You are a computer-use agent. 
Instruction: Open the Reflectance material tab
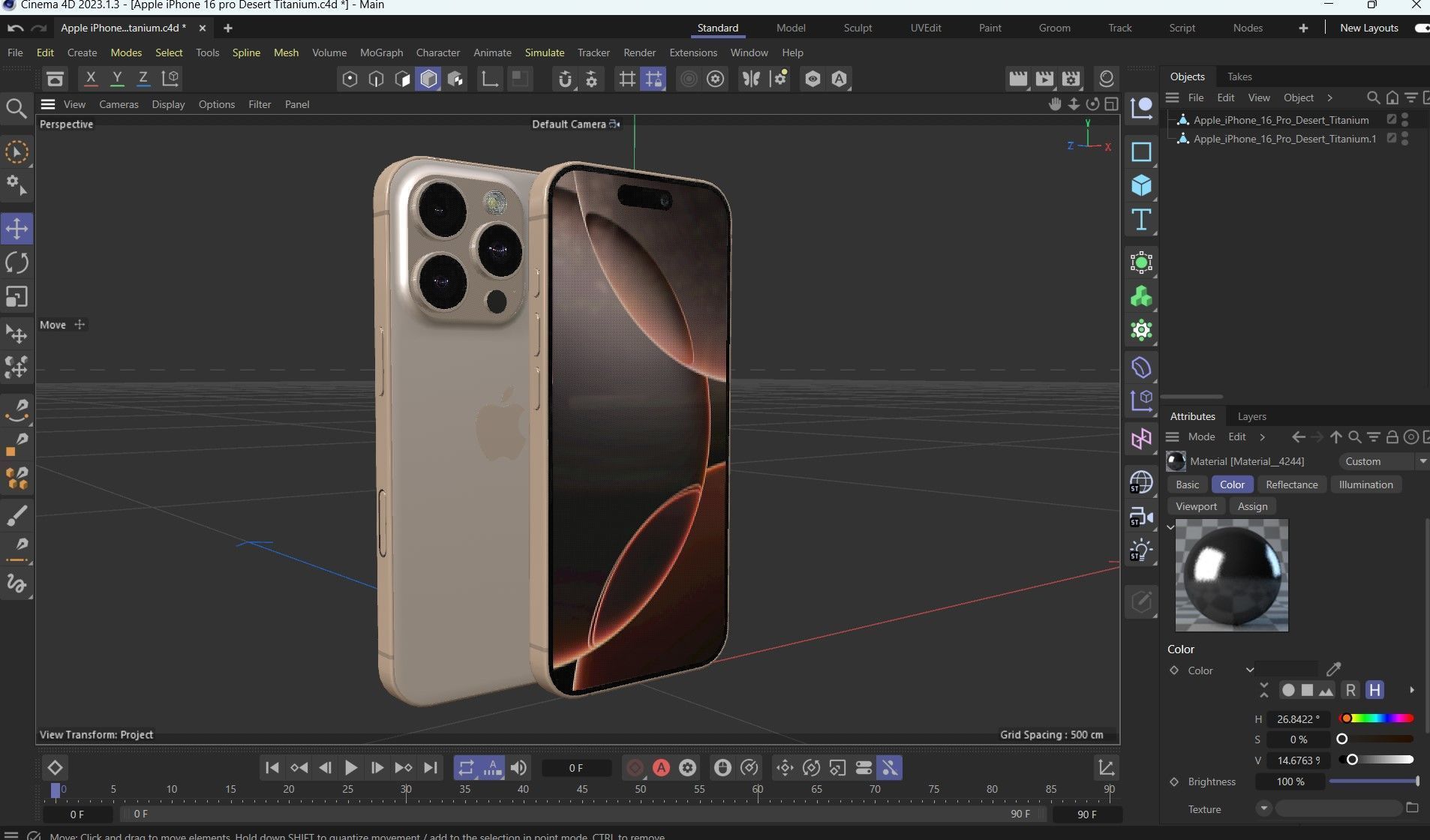[1291, 484]
